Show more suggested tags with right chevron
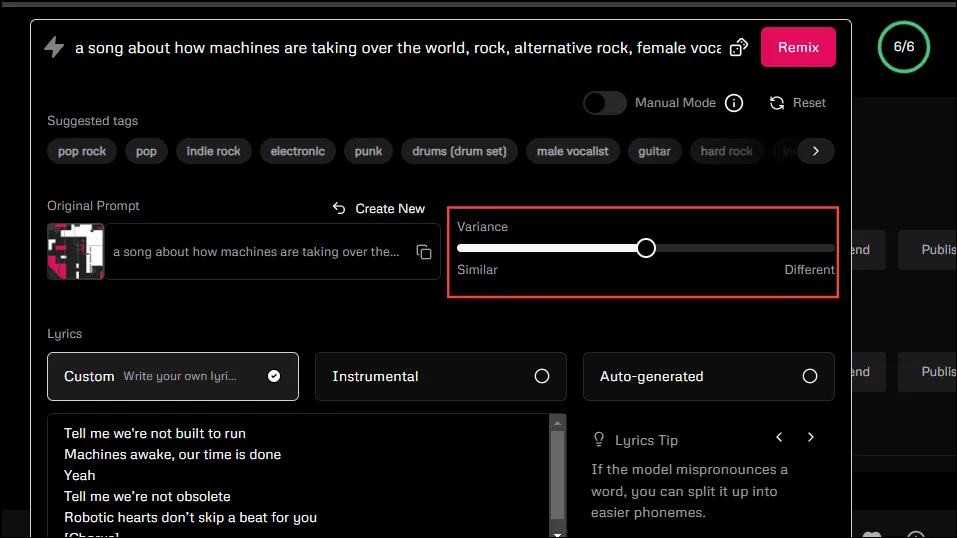 (x=816, y=151)
